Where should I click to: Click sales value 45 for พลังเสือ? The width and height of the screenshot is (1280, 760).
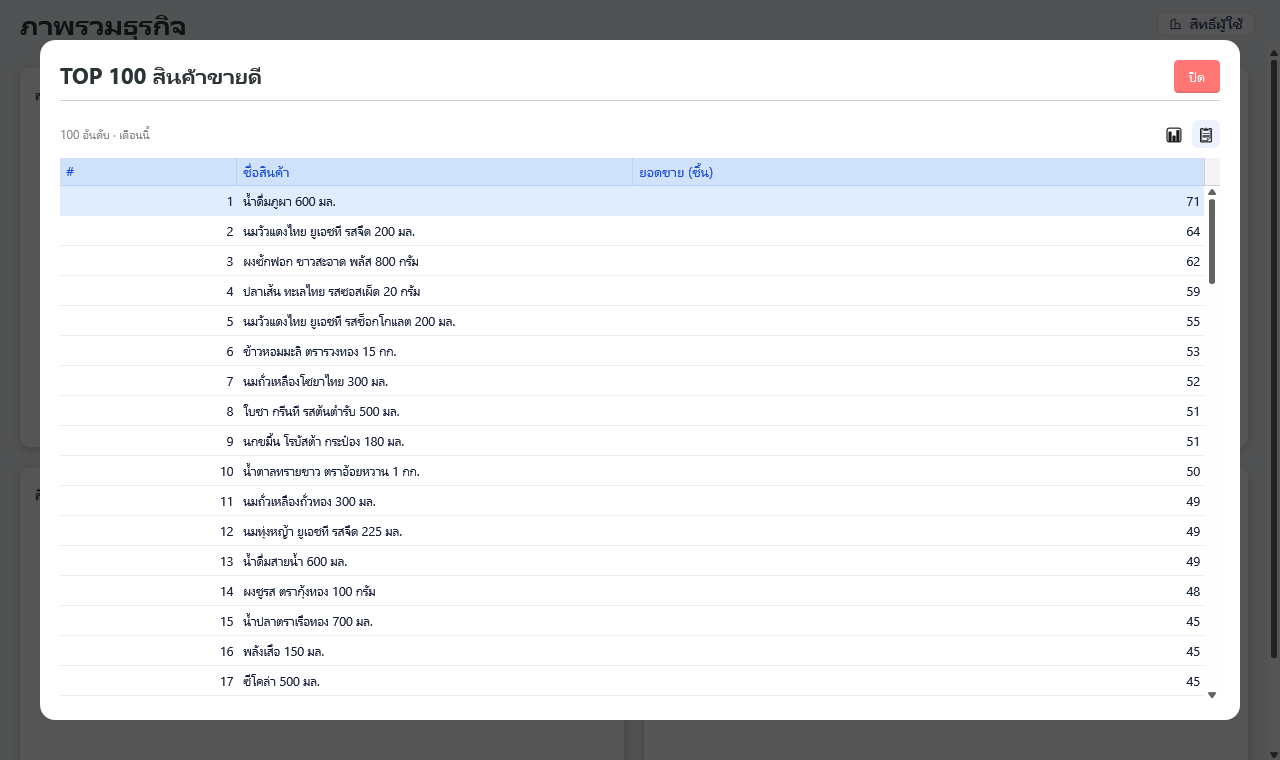pos(1192,652)
